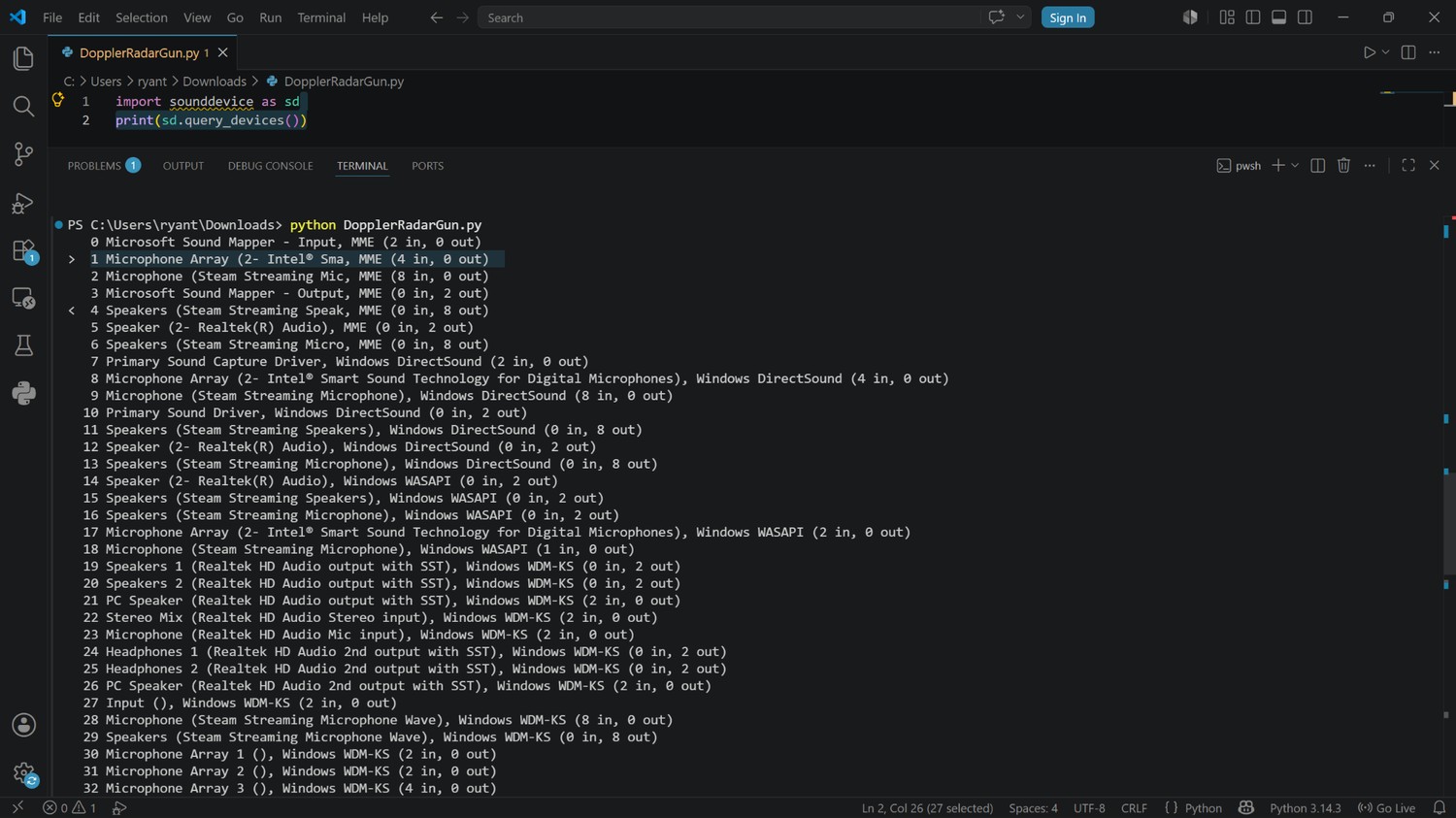Open the Source Control view
Viewport: 1456px width, 818px height.
coord(23,153)
